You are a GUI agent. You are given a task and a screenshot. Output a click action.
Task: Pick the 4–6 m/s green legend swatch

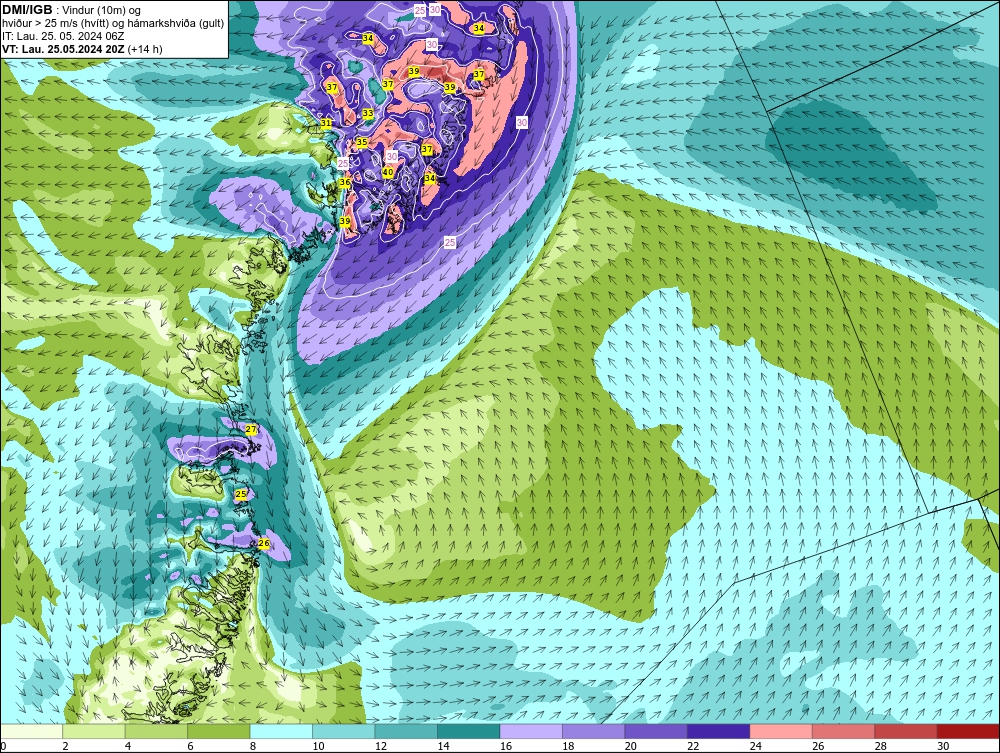[156, 731]
